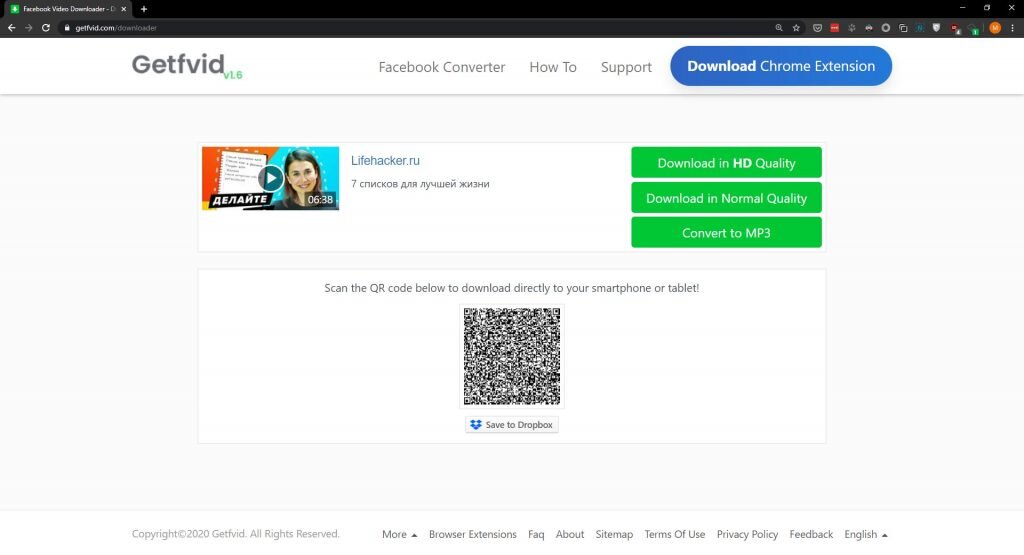Expand the English language dropdown

click(866, 534)
